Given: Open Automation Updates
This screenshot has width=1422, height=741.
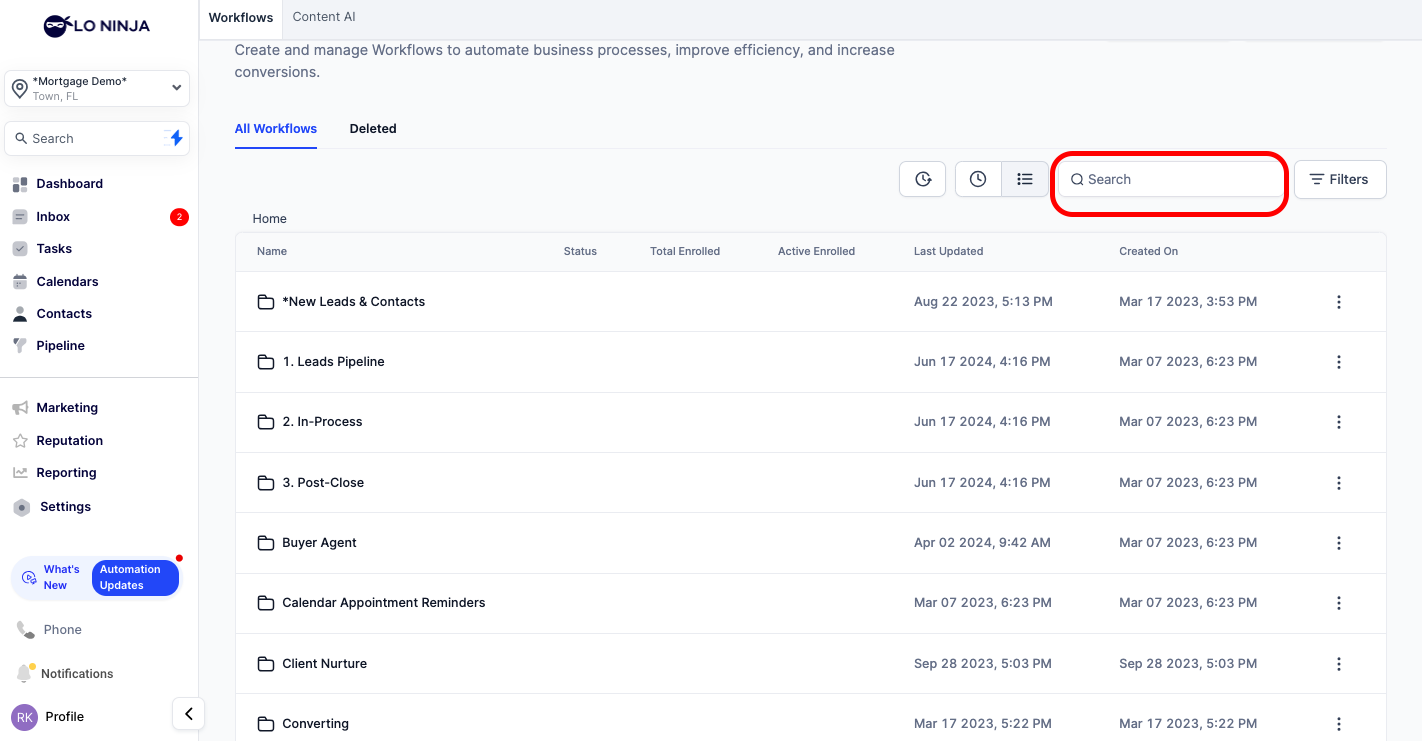Looking at the screenshot, I should (135, 578).
